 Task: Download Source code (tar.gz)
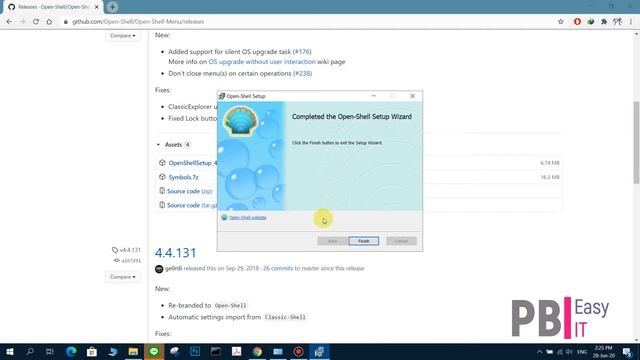[192, 205]
